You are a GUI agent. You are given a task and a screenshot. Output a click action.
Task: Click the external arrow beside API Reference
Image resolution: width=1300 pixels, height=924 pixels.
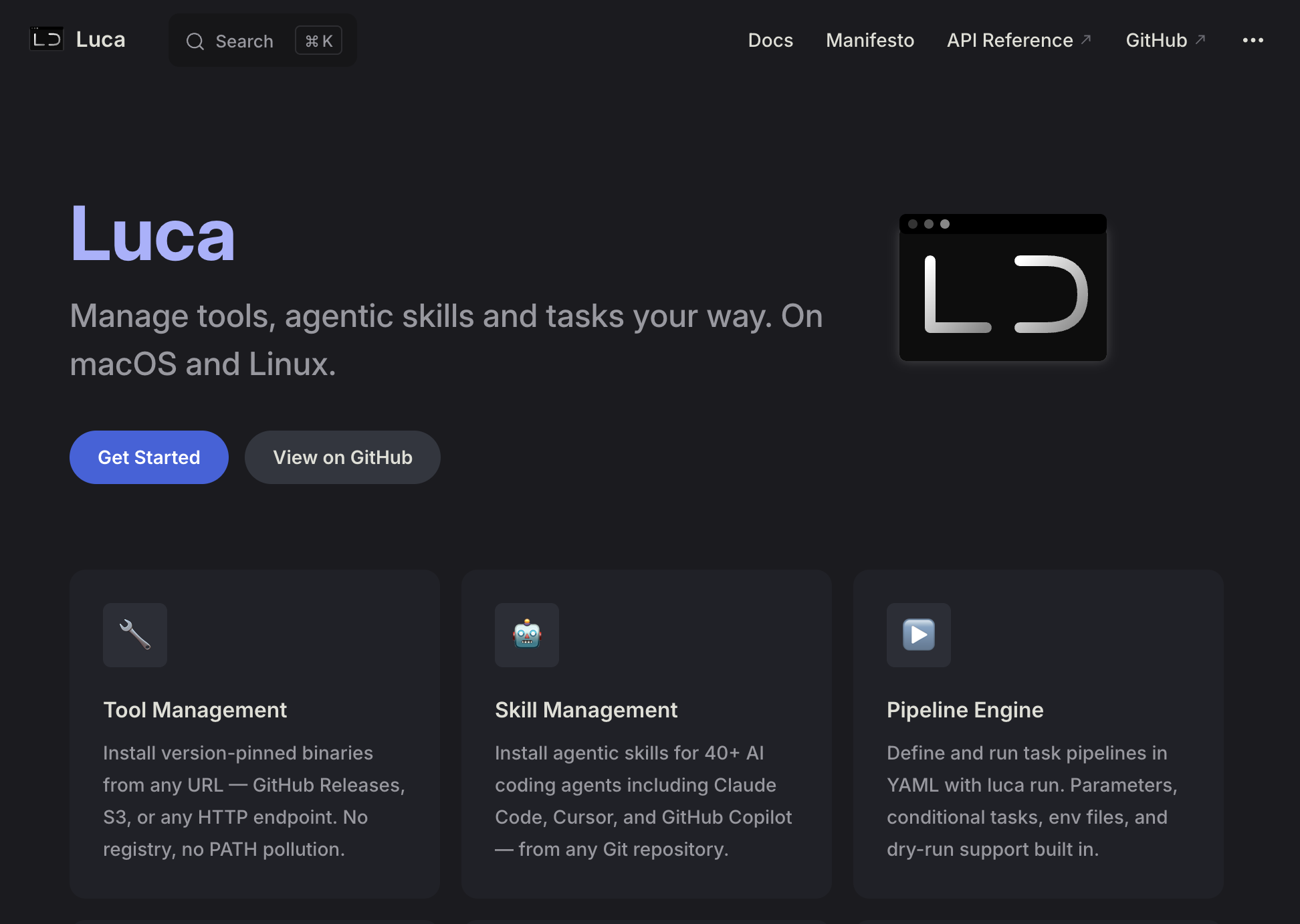[x=1086, y=39]
